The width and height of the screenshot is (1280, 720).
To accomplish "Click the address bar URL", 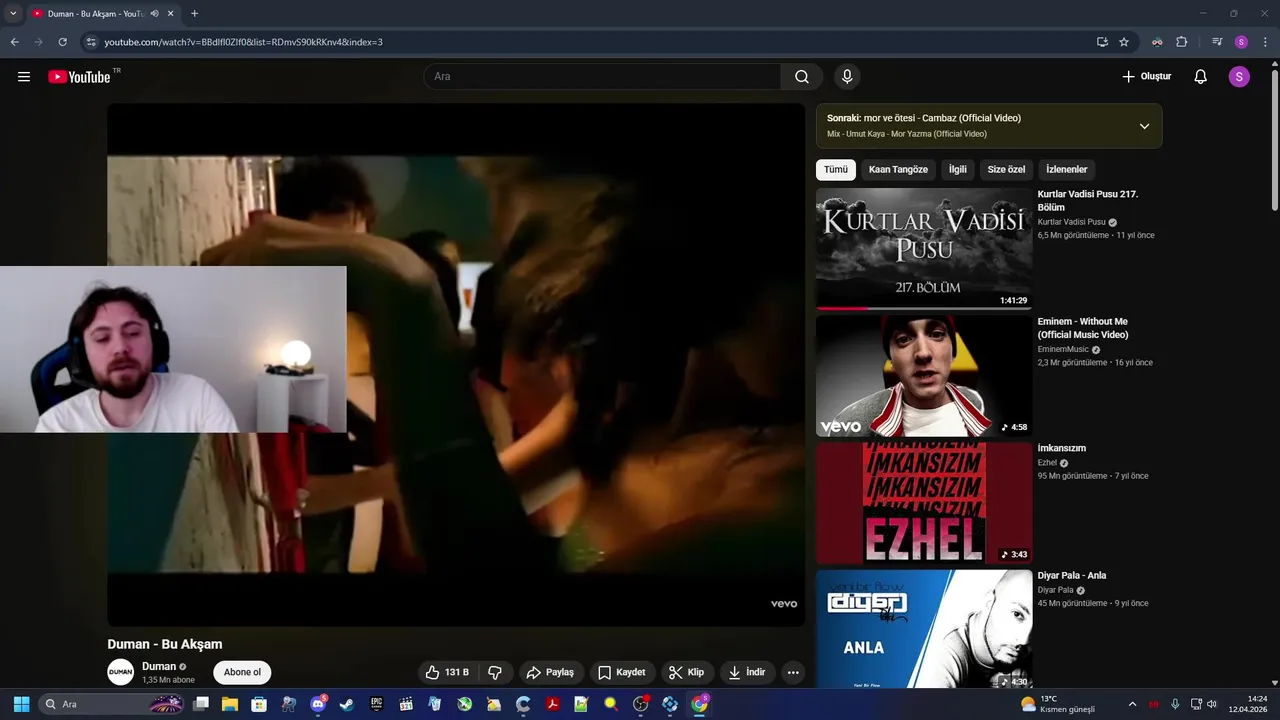I will click(243, 42).
